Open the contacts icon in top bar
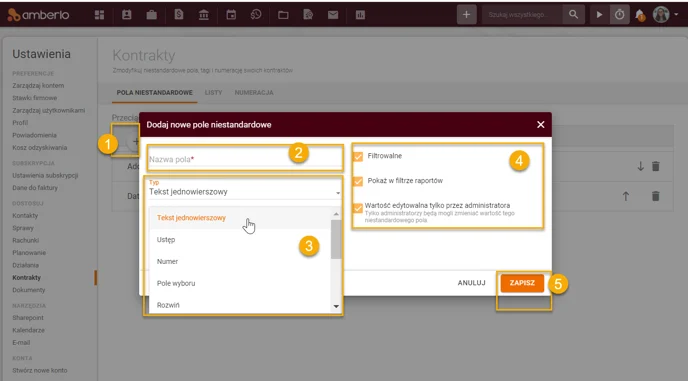The height and width of the screenshot is (381, 688). [127, 15]
